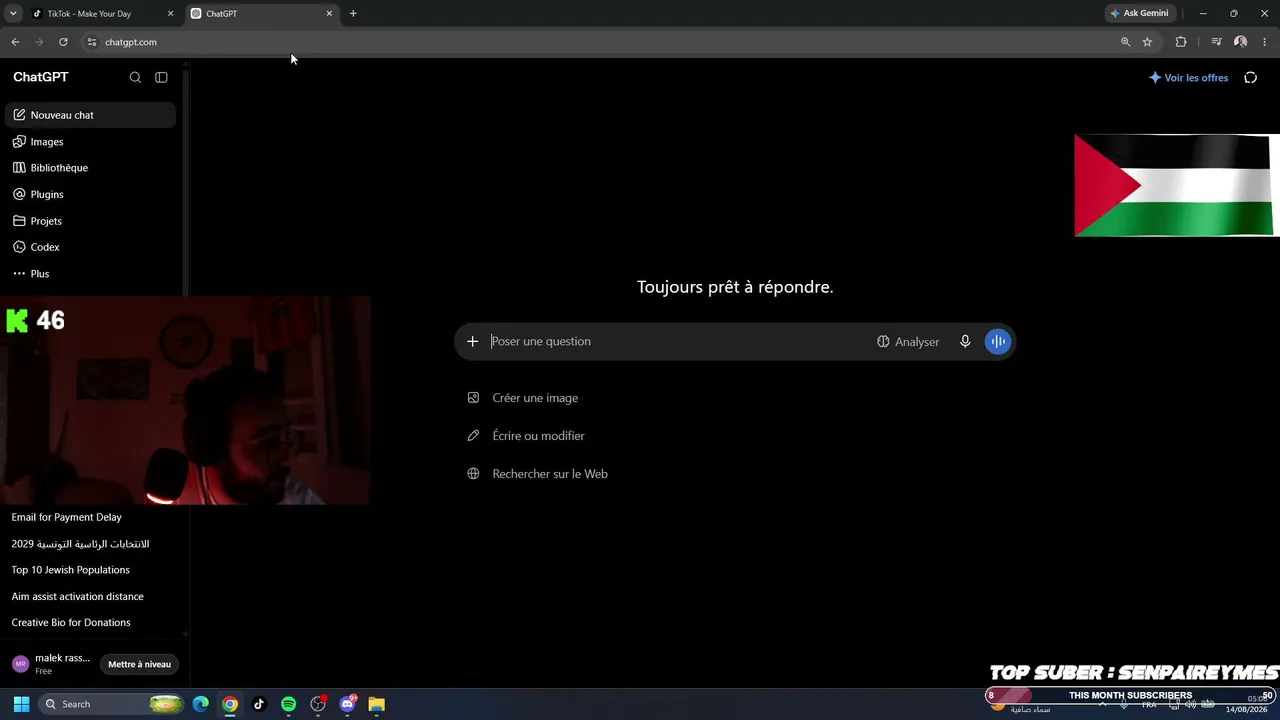
Task: Launch Microsoft Edge from the taskbar
Action: (201, 704)
